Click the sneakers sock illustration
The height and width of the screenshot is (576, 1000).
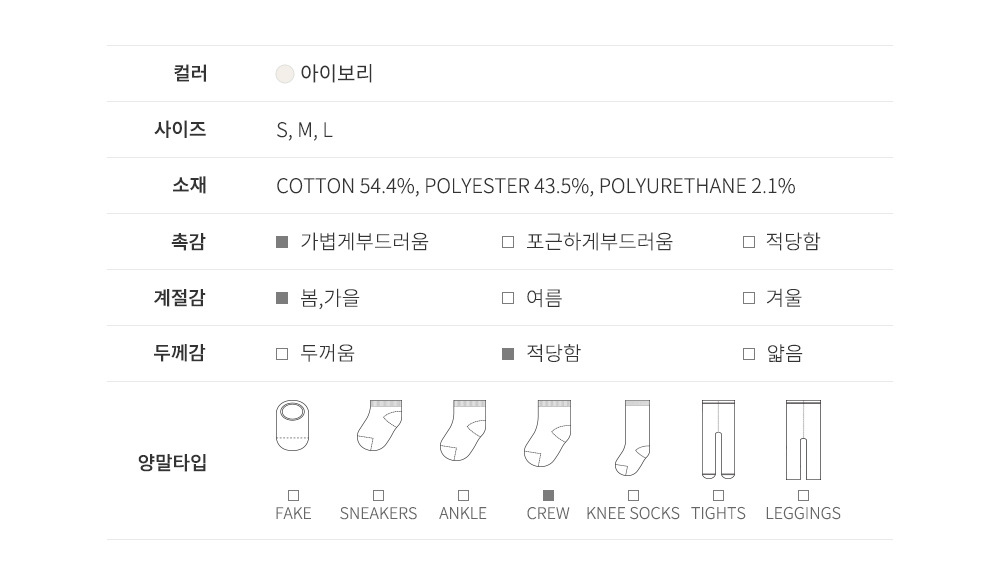tap(379, 426)
